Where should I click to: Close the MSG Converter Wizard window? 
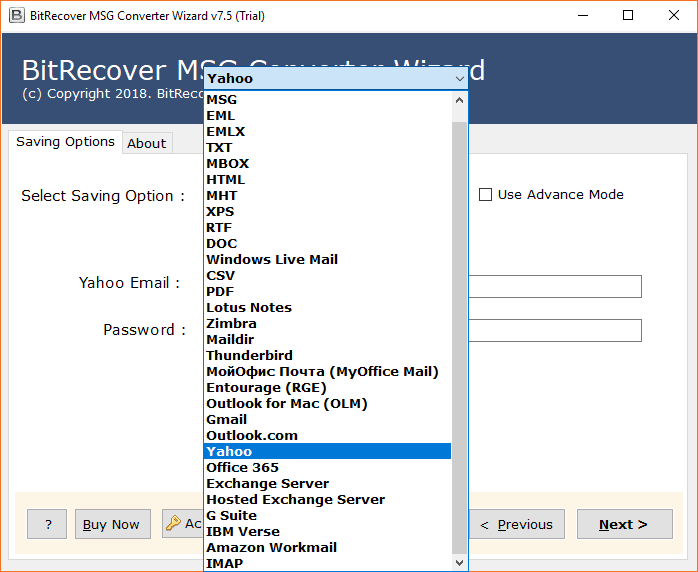(674, 16)
